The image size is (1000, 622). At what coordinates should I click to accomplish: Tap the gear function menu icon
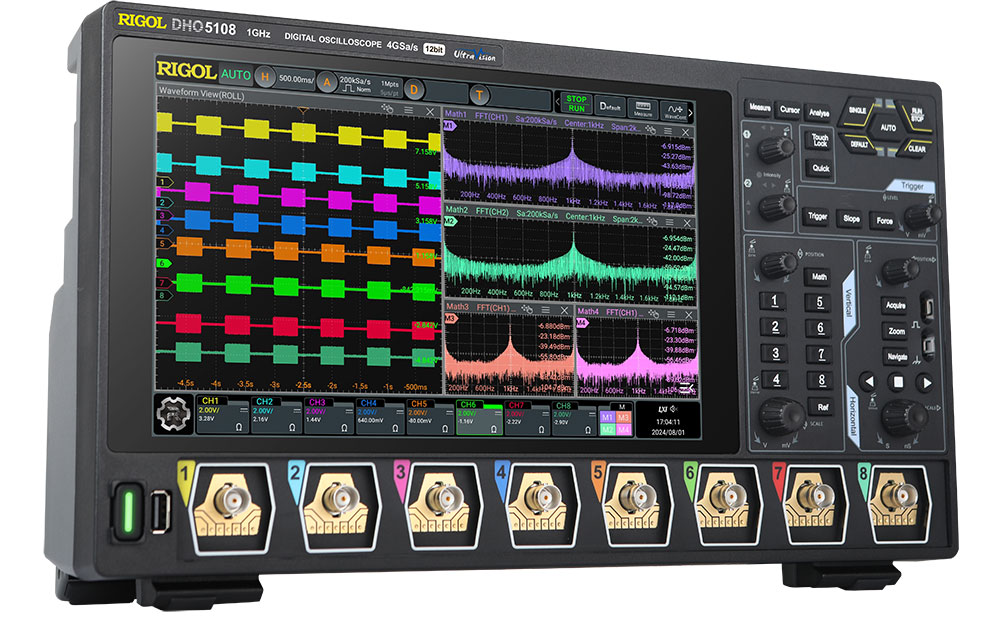173,413
